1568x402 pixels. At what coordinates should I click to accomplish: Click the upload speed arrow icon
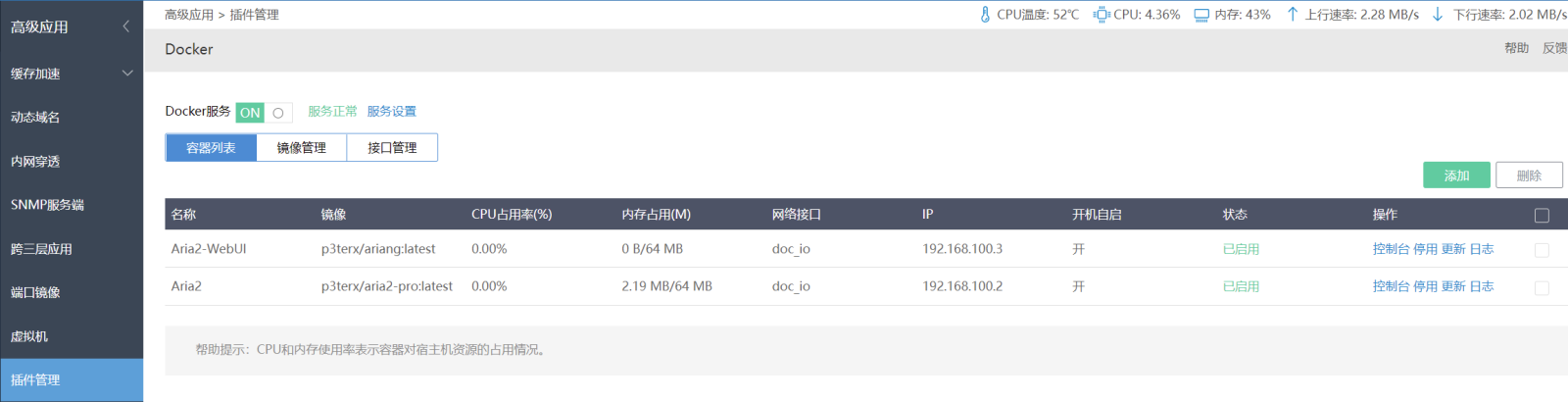(x=1293, y=15)
